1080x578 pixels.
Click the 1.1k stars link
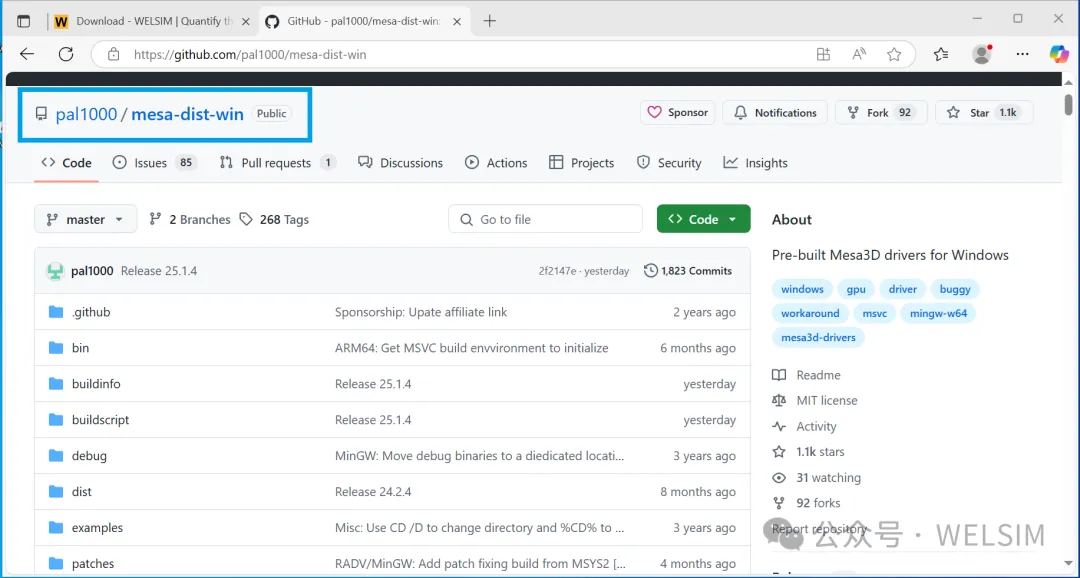809,452
